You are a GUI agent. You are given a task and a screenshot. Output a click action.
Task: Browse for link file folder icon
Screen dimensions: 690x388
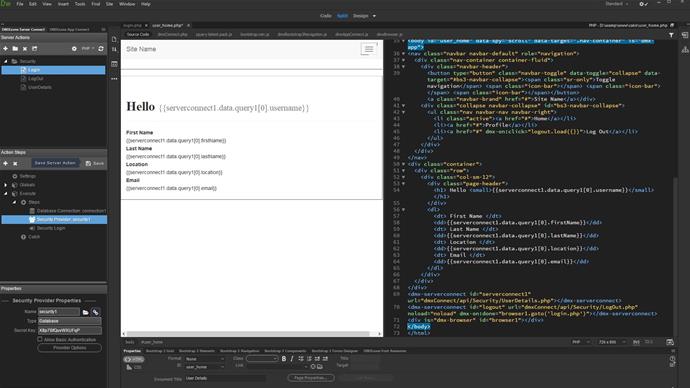click(320, 366)
